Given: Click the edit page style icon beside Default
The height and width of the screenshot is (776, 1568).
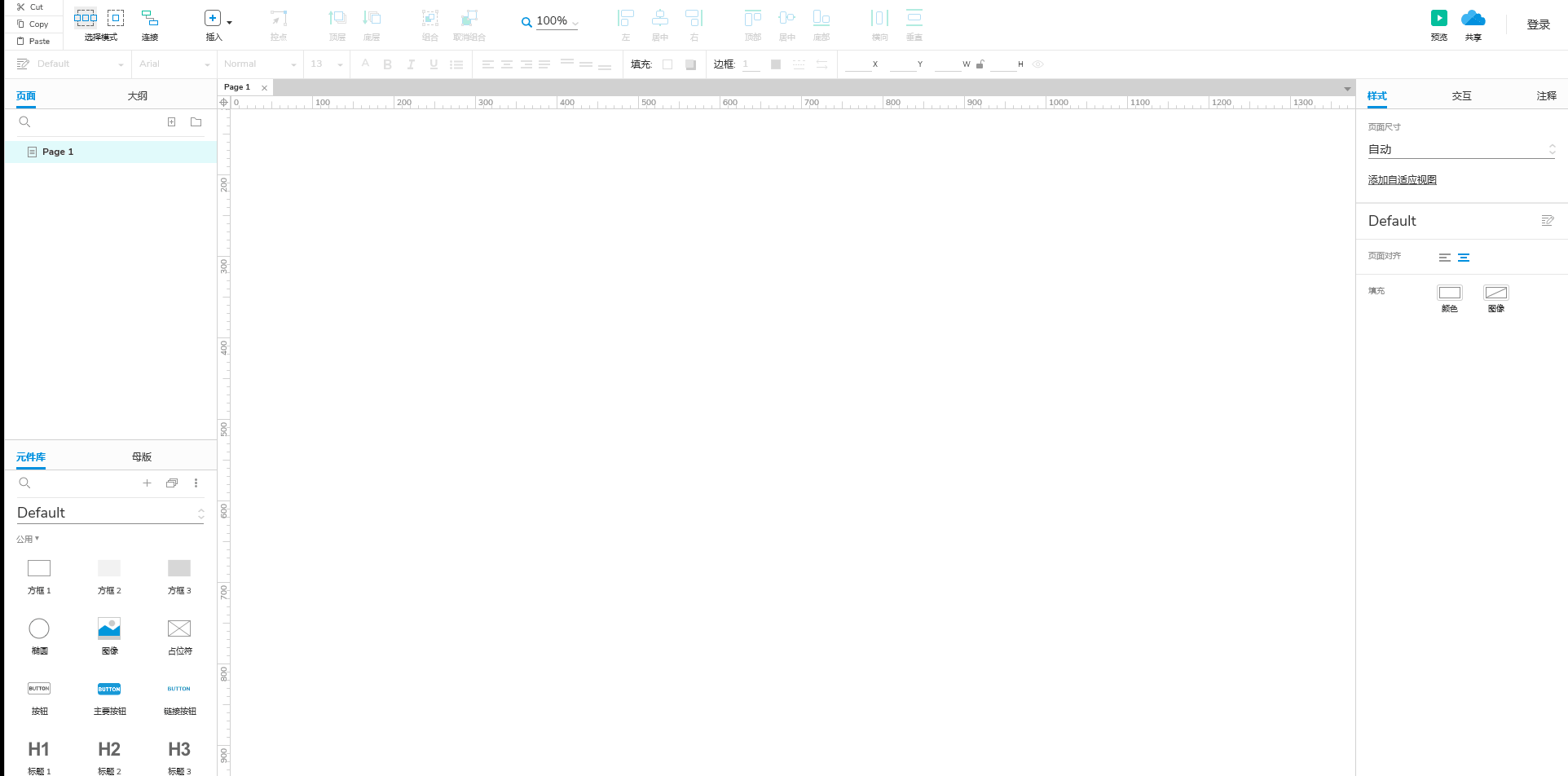Looking at the screenshot, I should (x=1548, y=221).
